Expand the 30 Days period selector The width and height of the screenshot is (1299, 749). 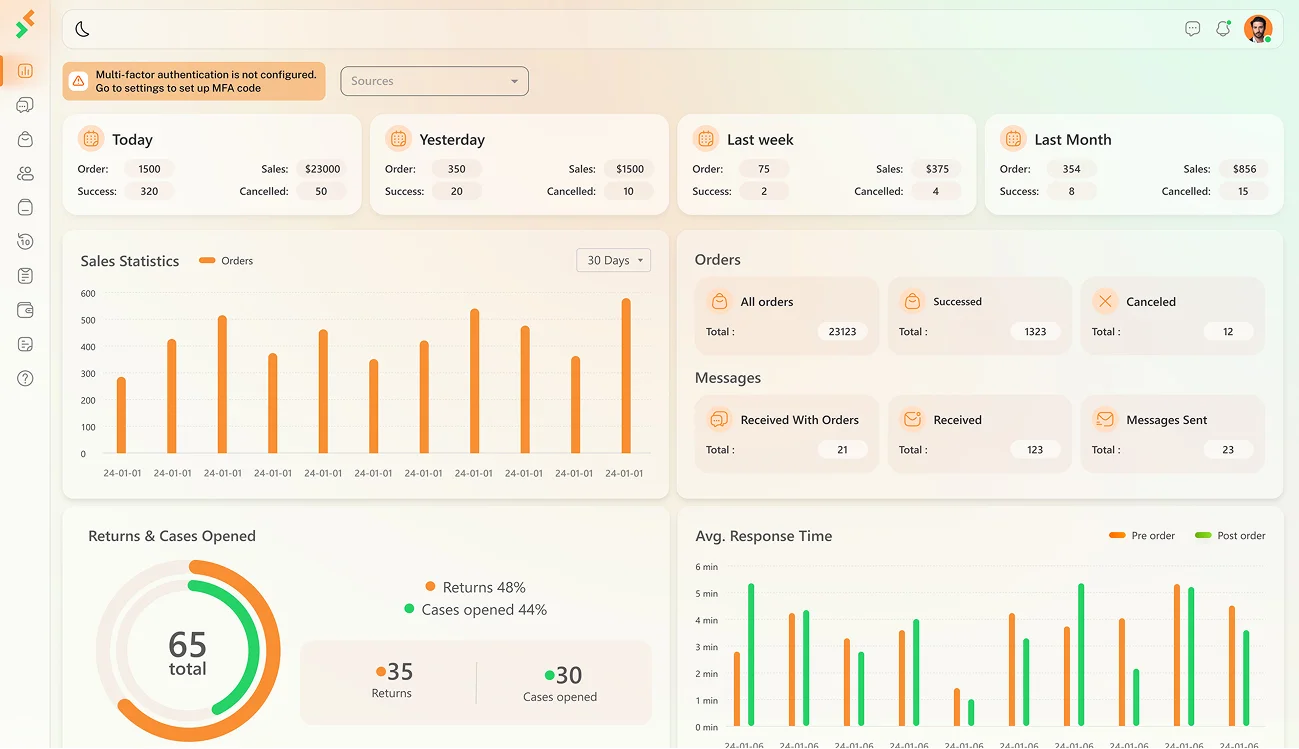(x=613, y=260)
